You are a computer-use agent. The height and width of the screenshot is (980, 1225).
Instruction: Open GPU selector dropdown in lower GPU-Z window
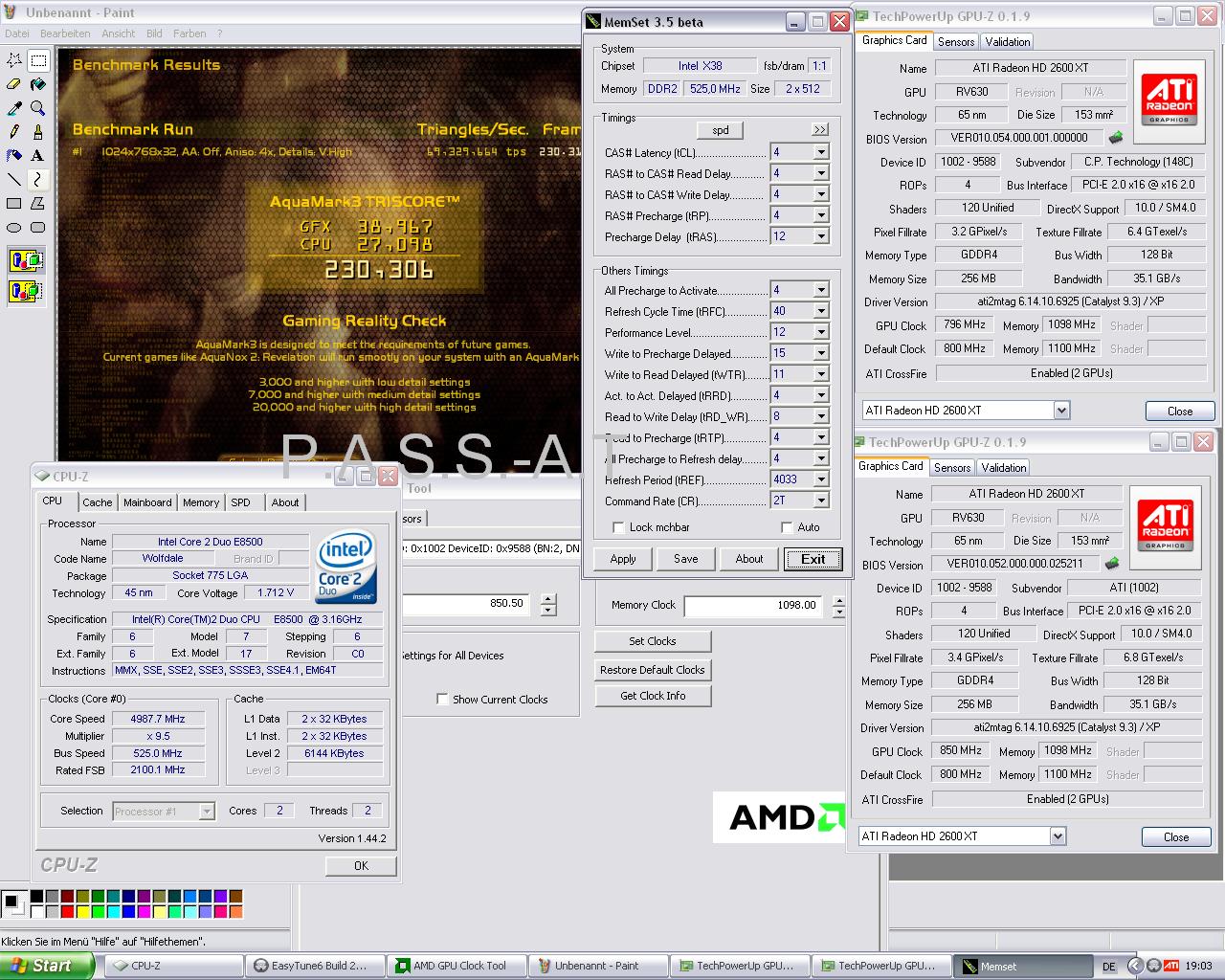click(x=1057, y=836)
